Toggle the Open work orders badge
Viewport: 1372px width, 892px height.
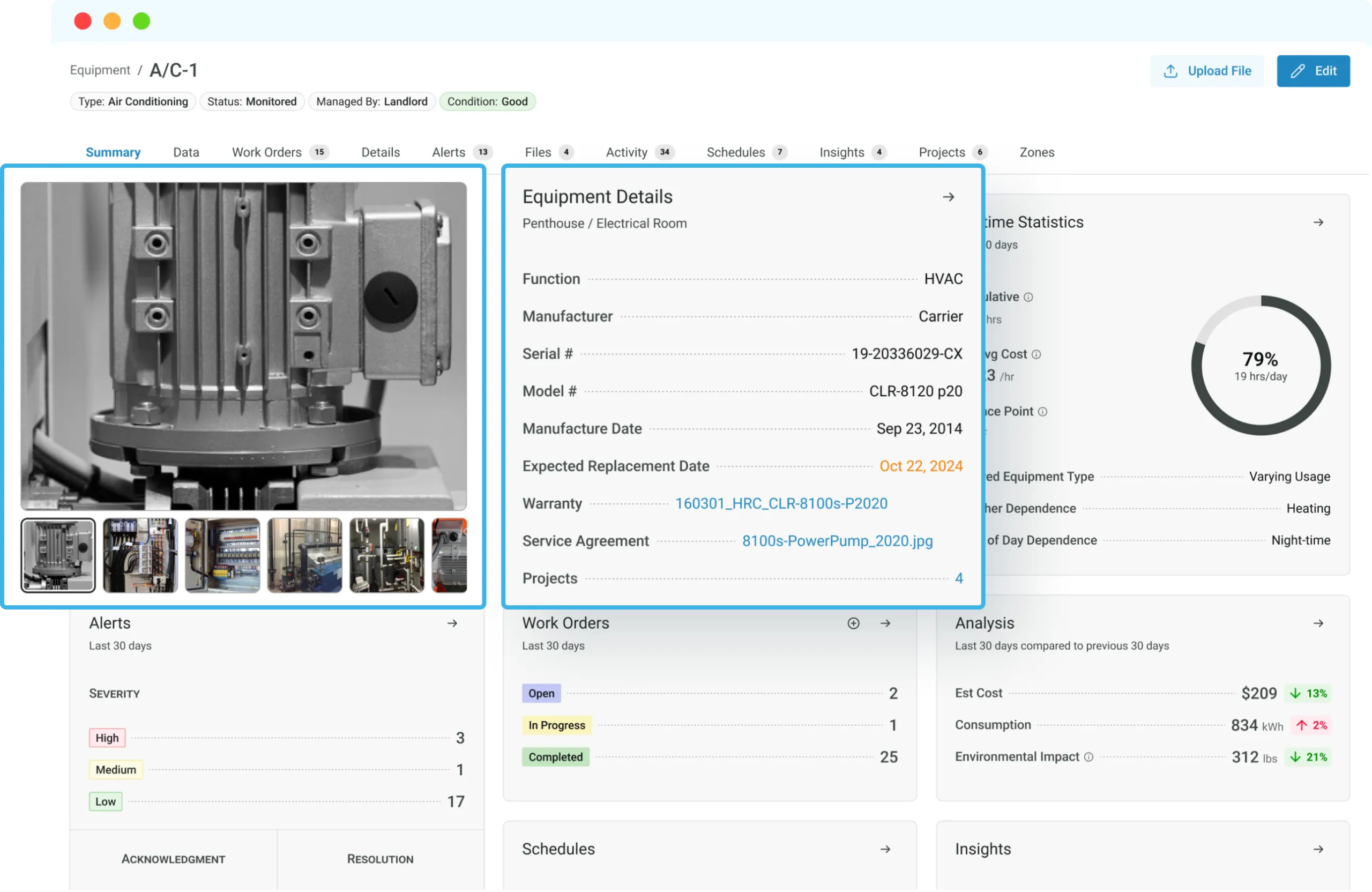point(541,694)
